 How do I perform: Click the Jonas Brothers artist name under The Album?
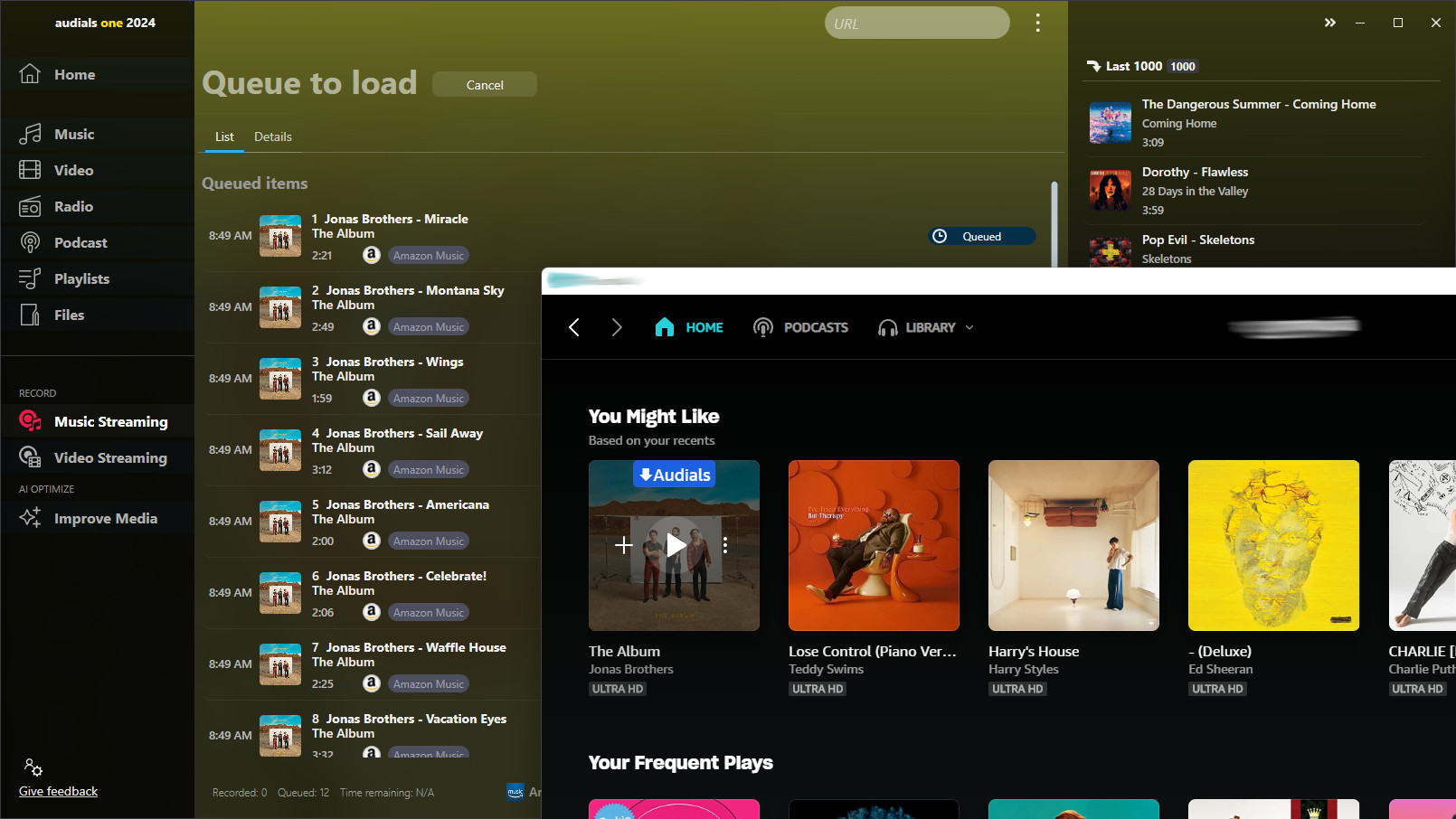point(630,669)
